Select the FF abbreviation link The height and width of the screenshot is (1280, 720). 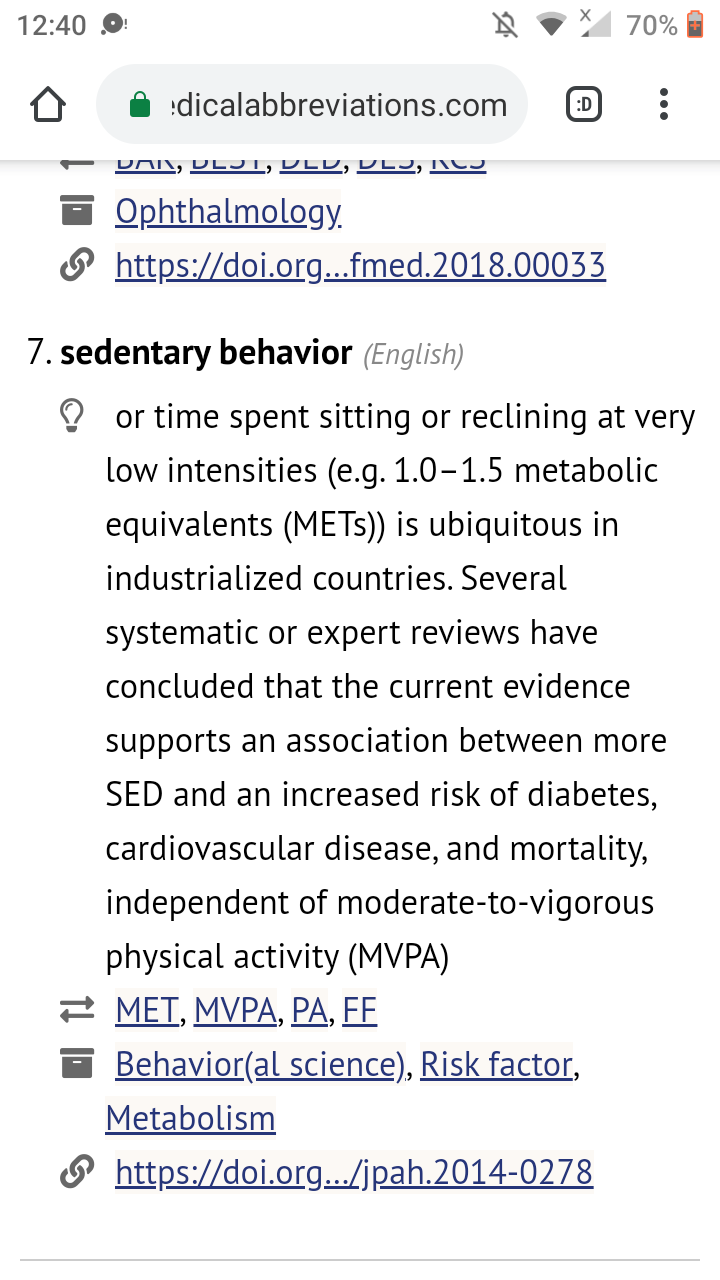[x=360, y=1011]
